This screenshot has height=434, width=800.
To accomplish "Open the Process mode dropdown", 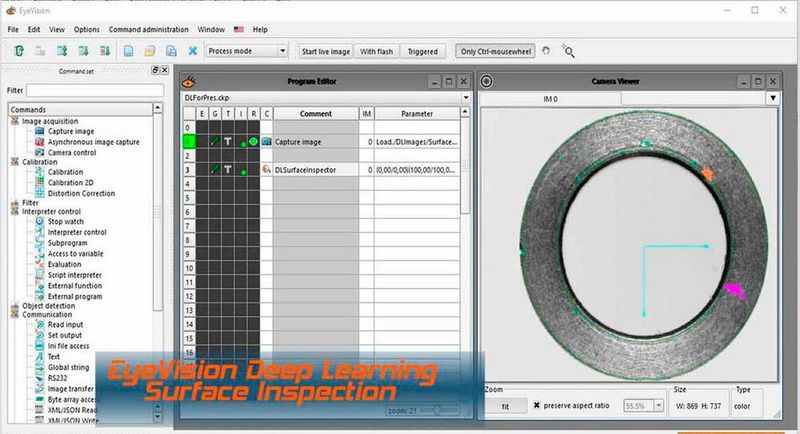I will pyautogui.click(x=246, y=51).
